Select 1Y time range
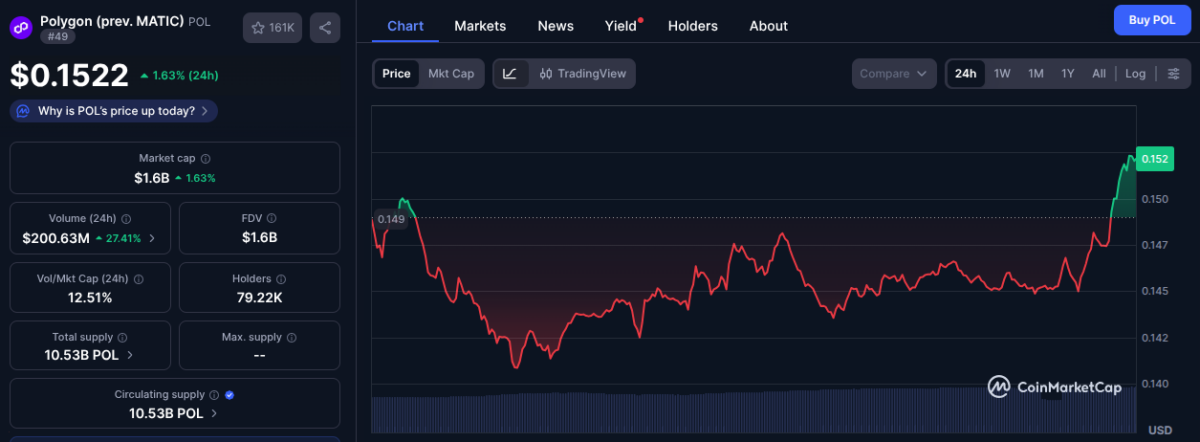This screenshot has height=442, width=1200. pyautogui.click(x=1068, y=73)
